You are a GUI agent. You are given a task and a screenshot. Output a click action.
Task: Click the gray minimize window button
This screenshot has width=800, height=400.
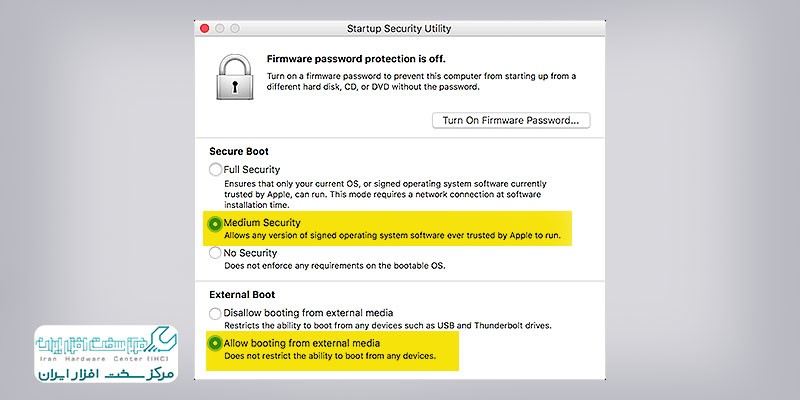coord(219,29)
